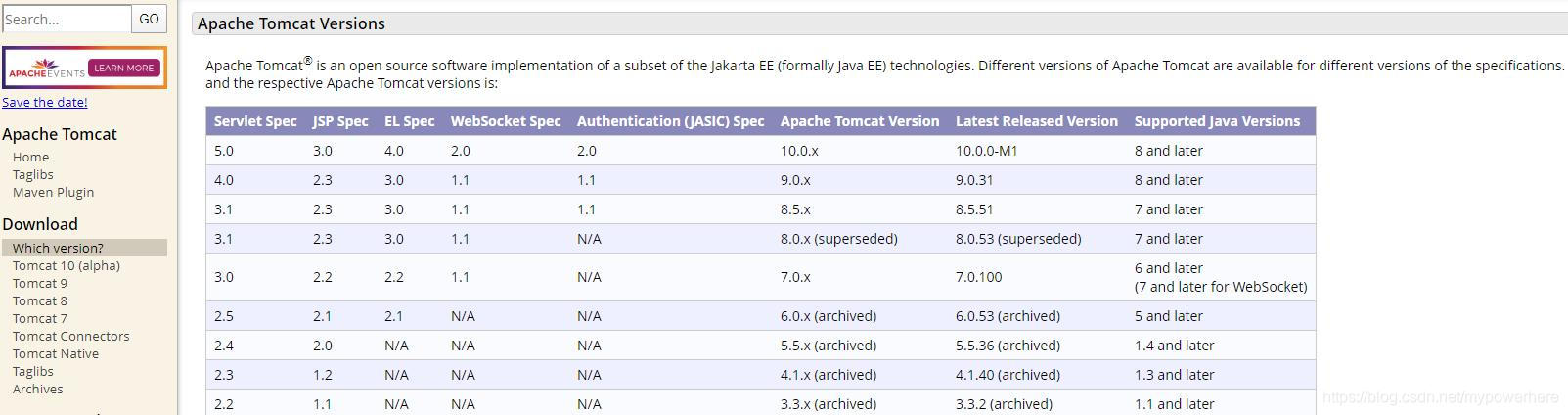This screenshot has height=415, width=1568.
Task: Open the Tomcat Connectors link
Action: point(71,336)
